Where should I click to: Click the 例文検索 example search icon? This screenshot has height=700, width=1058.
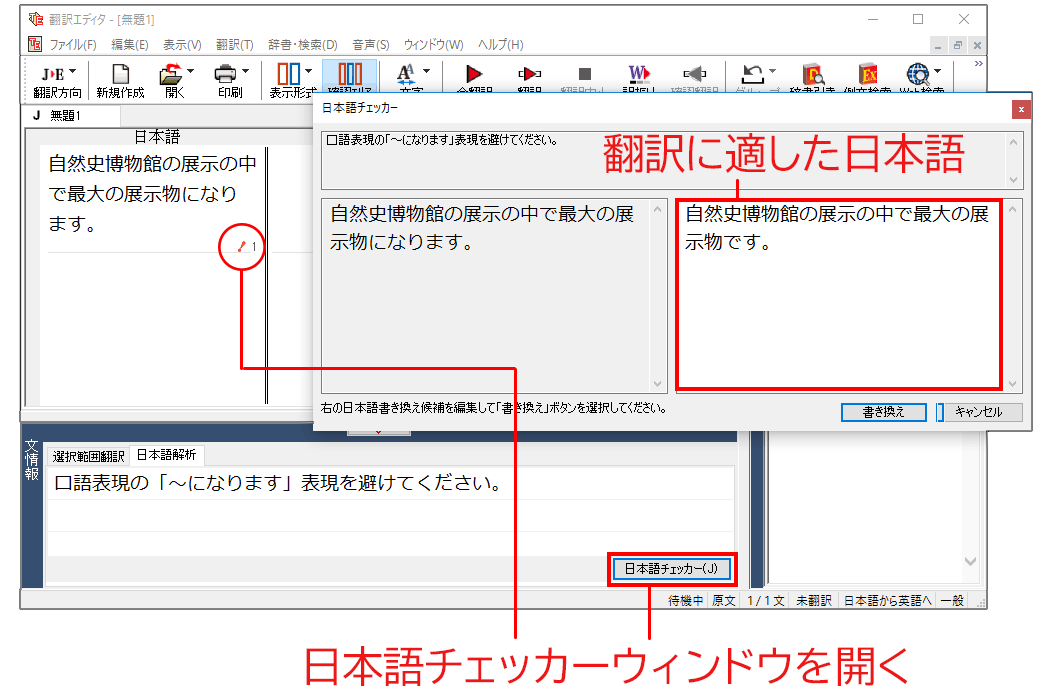(867, 74)
